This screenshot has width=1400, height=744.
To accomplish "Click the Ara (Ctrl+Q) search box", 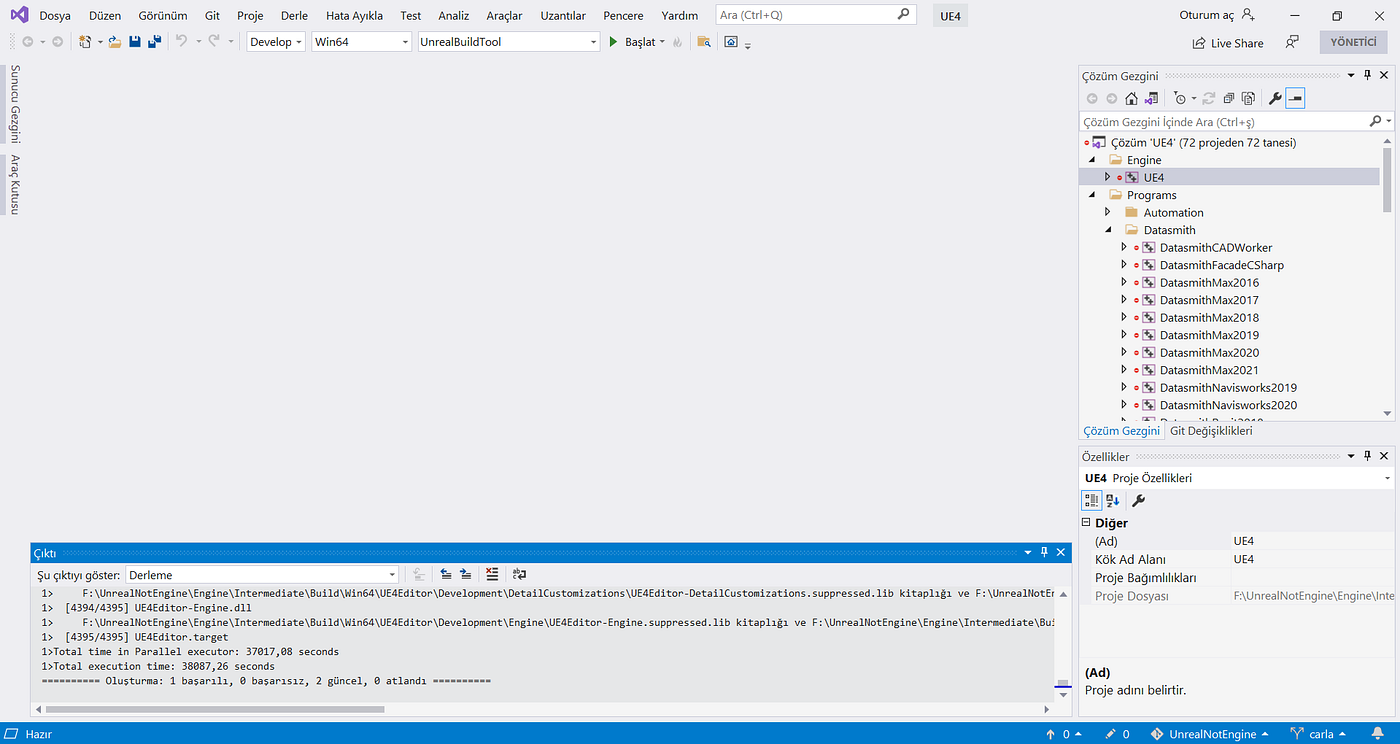I will click(x=816, y=15).
